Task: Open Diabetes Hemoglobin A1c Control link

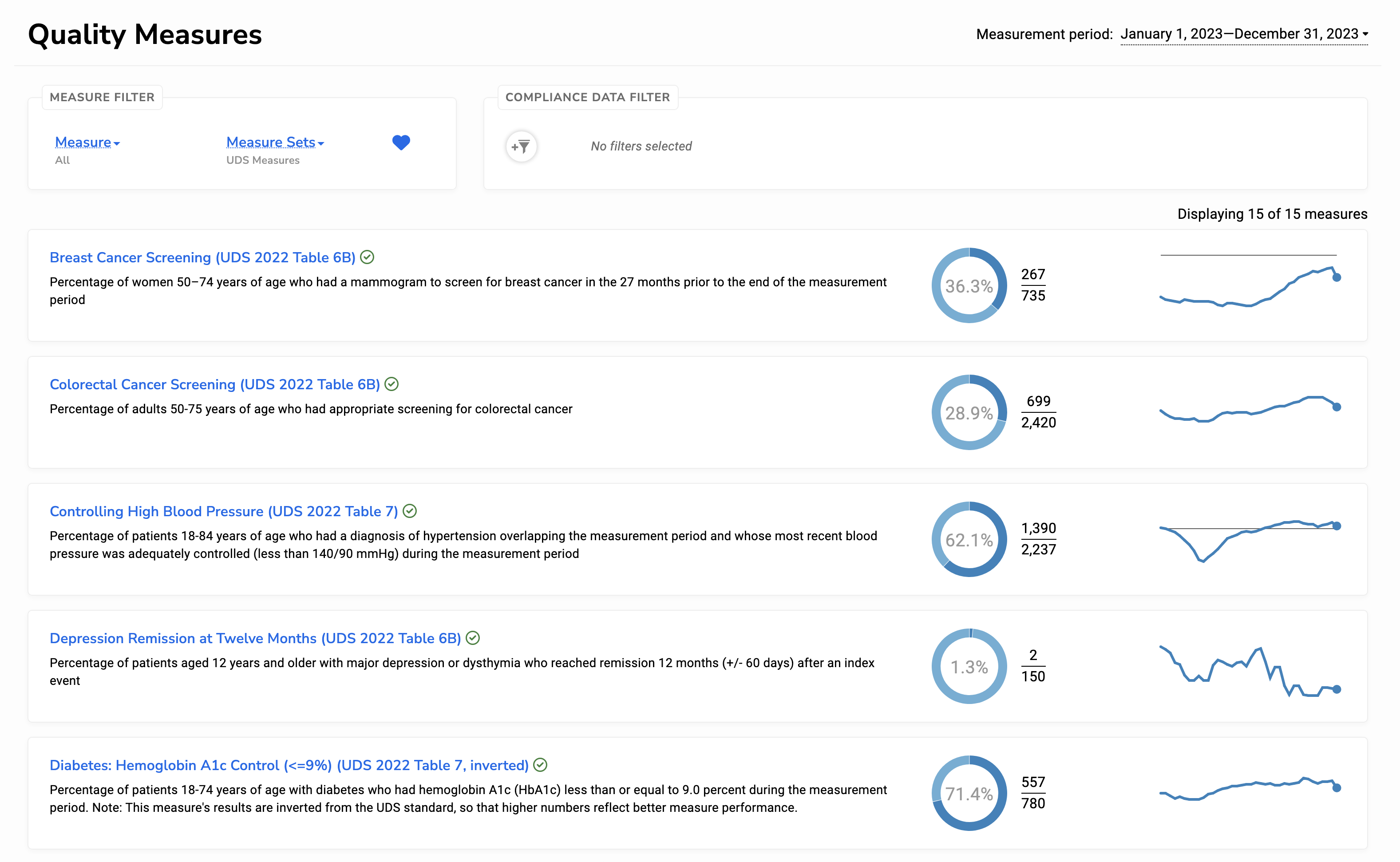Action: (289, 766)
